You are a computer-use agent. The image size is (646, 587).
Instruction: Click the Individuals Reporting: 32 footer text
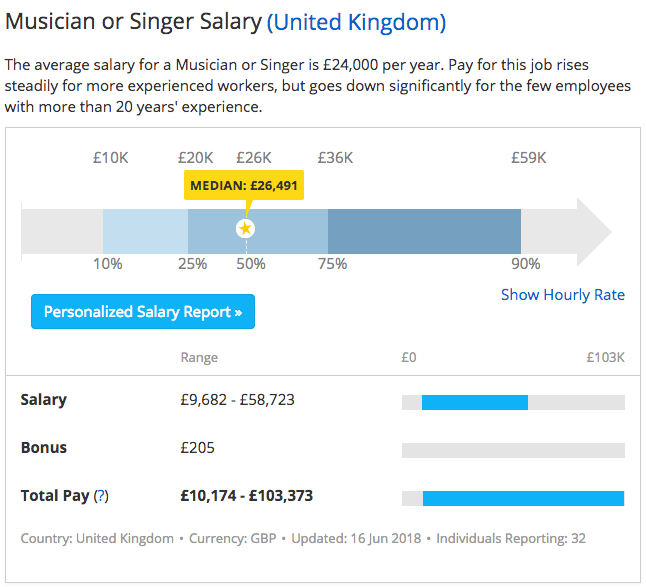tap(511, 538)
